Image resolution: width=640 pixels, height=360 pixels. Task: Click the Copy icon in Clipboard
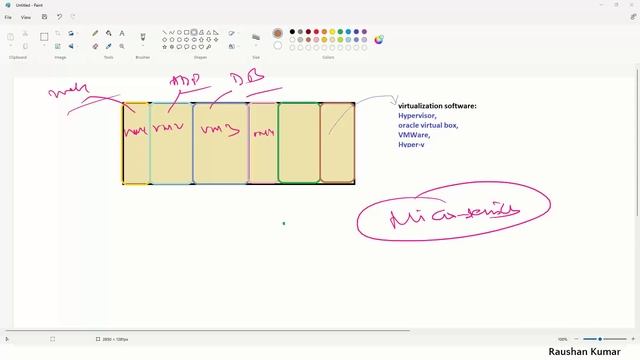(25, 46)
